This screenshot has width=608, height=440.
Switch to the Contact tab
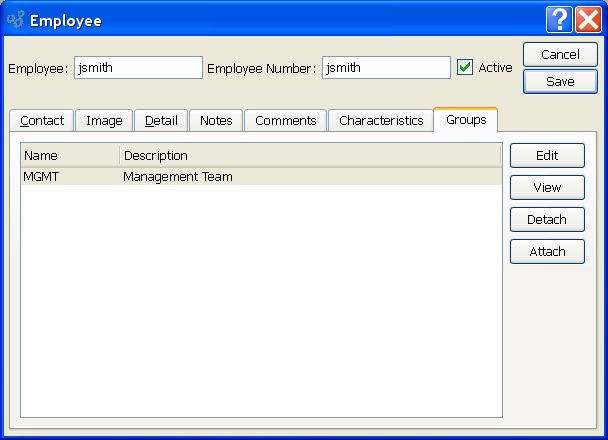[42, 121]
